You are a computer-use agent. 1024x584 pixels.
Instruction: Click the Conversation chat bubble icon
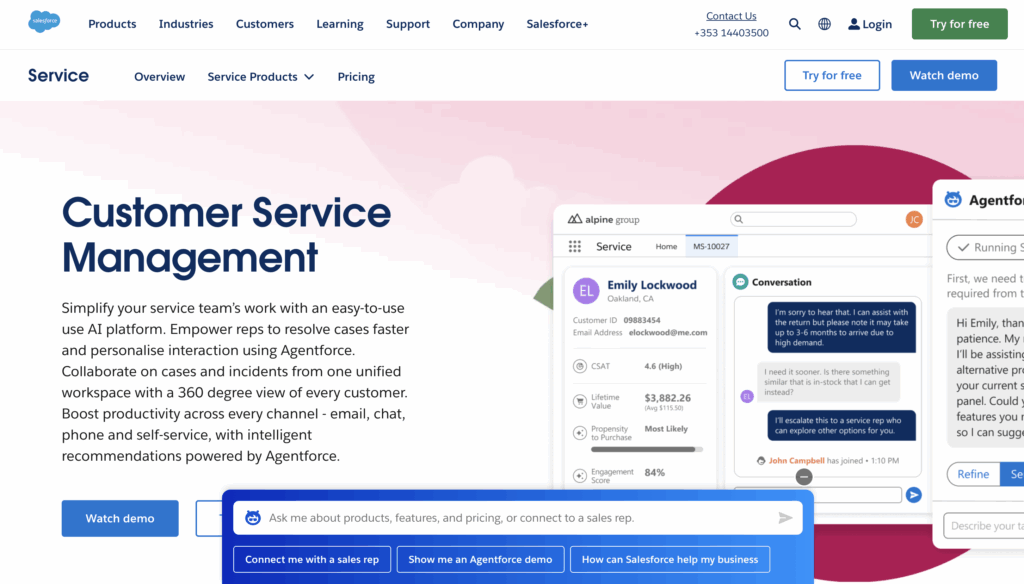pyautogui.click(x=740, y=282)
